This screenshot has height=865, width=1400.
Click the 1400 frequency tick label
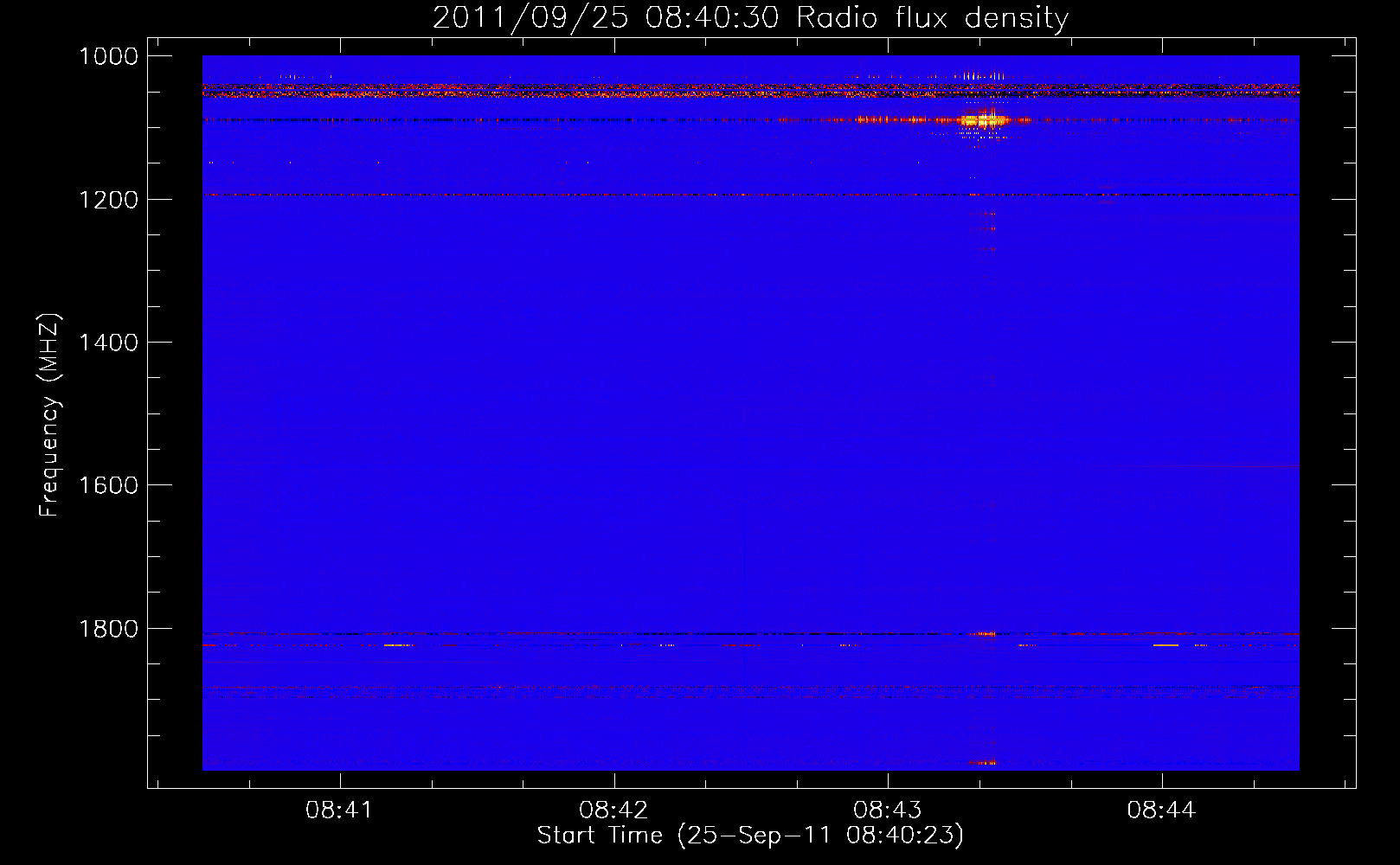point(108,343)
